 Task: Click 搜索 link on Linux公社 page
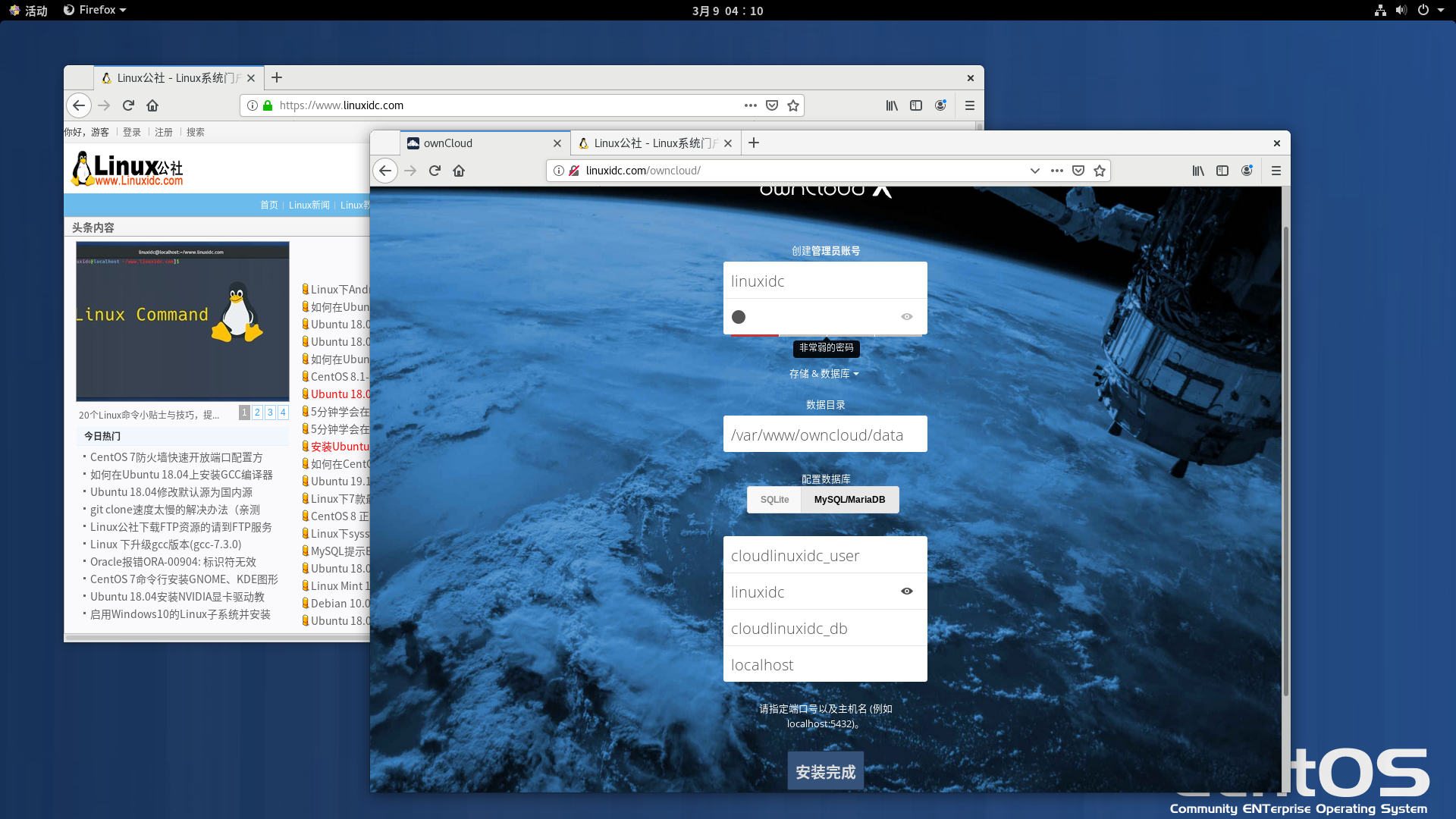point(196,132)
